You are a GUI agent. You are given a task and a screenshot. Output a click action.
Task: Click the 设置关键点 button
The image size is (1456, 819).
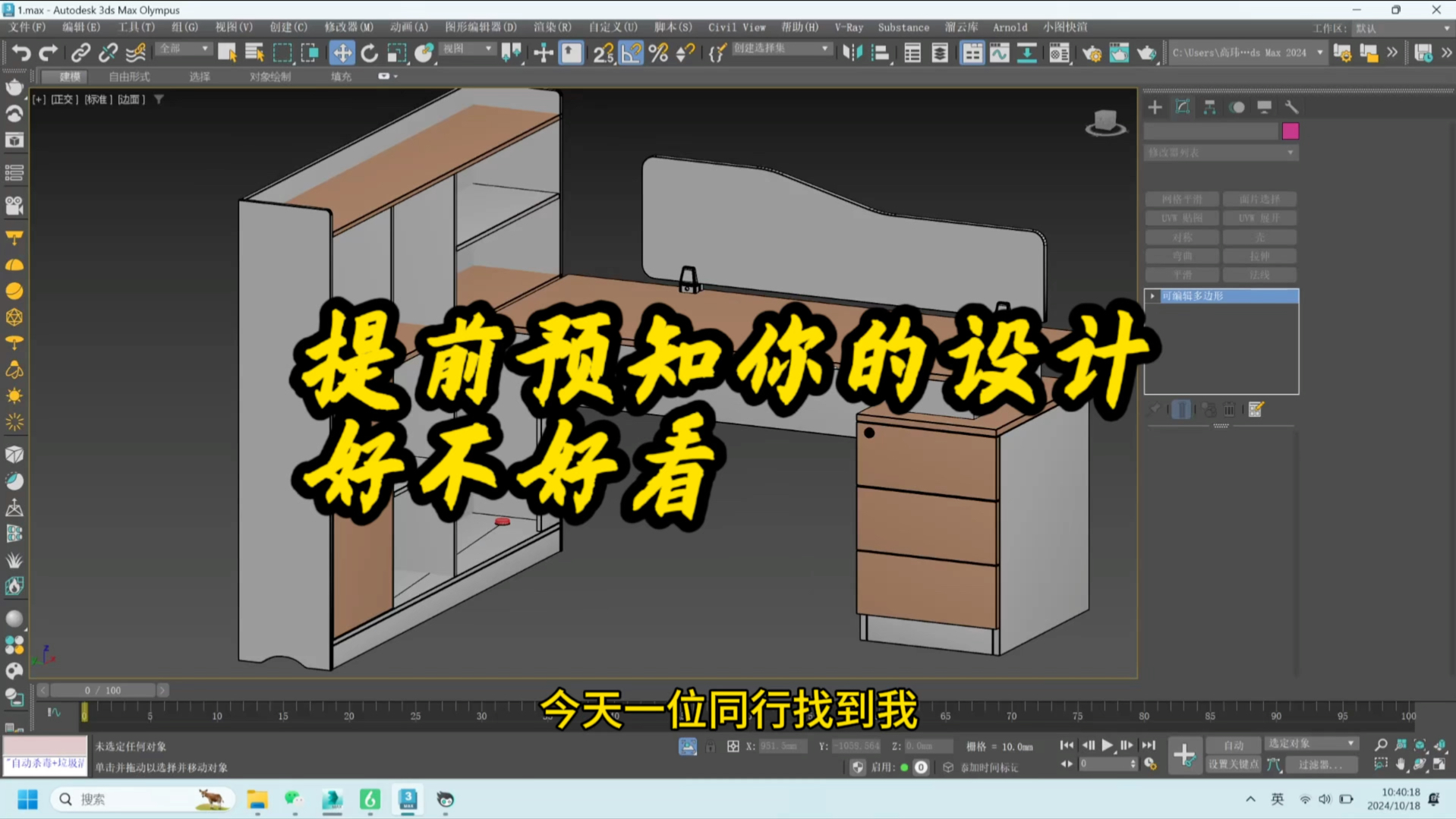(x=1234, y=764)
